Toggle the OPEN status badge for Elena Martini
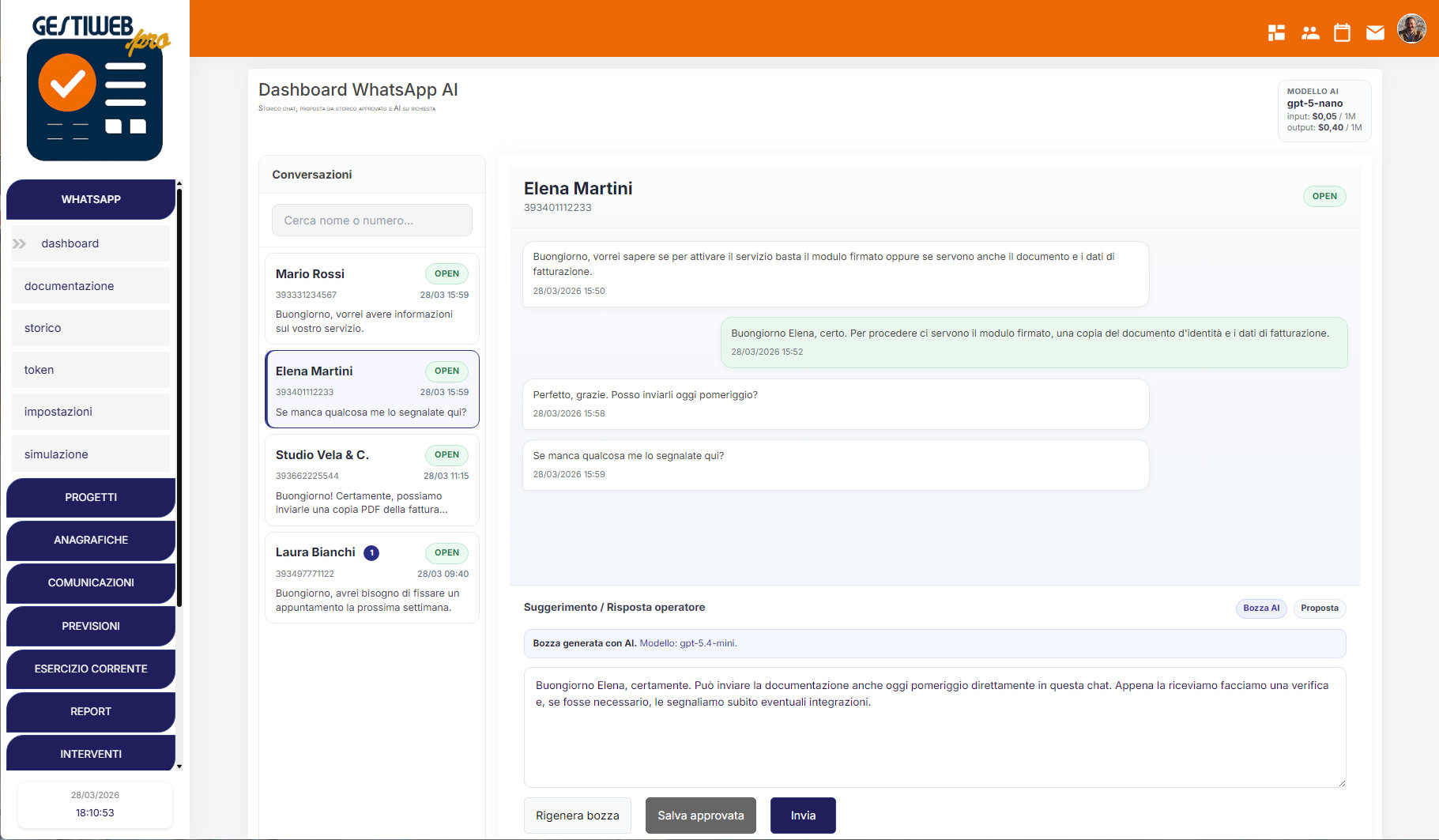This screenshot has width=1439, height=840. coord(1324,196)
